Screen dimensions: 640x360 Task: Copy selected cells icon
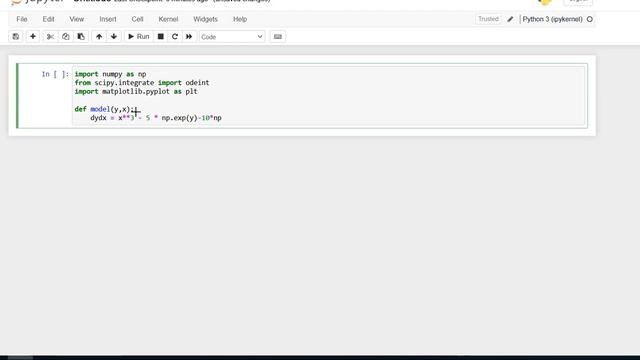point(65,37)
